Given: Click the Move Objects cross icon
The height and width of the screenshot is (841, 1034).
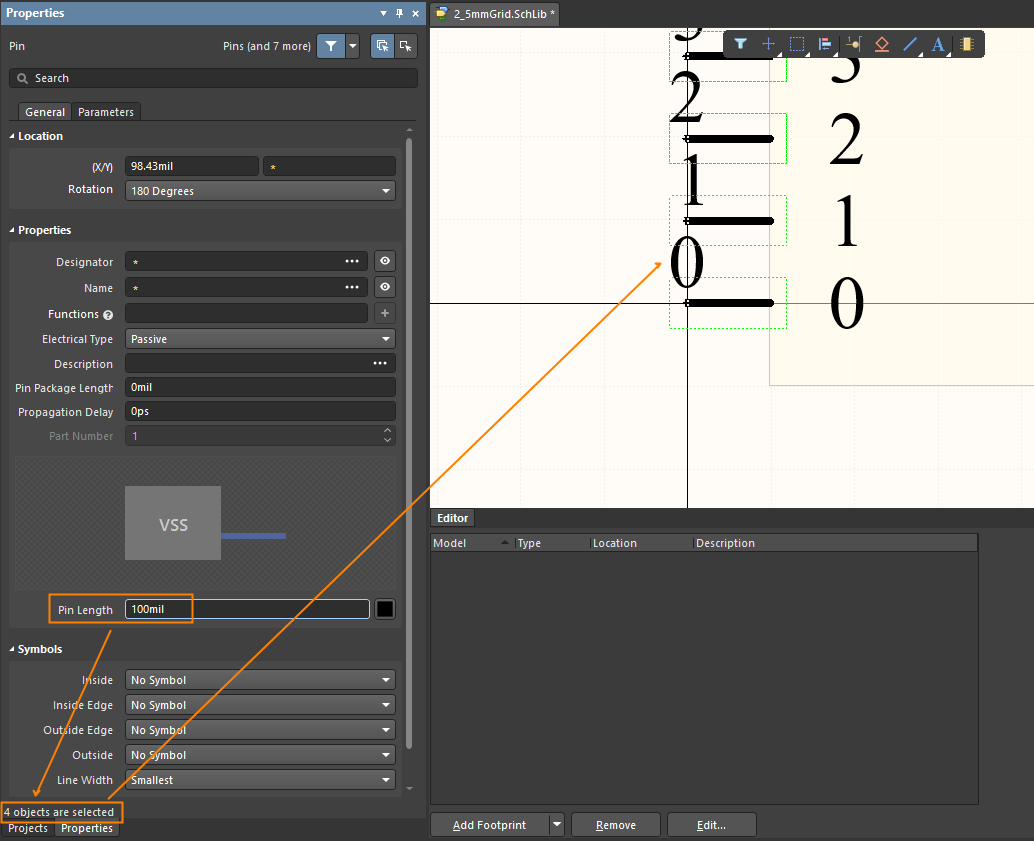Looking at the screenshot, I should coord(768,44).
